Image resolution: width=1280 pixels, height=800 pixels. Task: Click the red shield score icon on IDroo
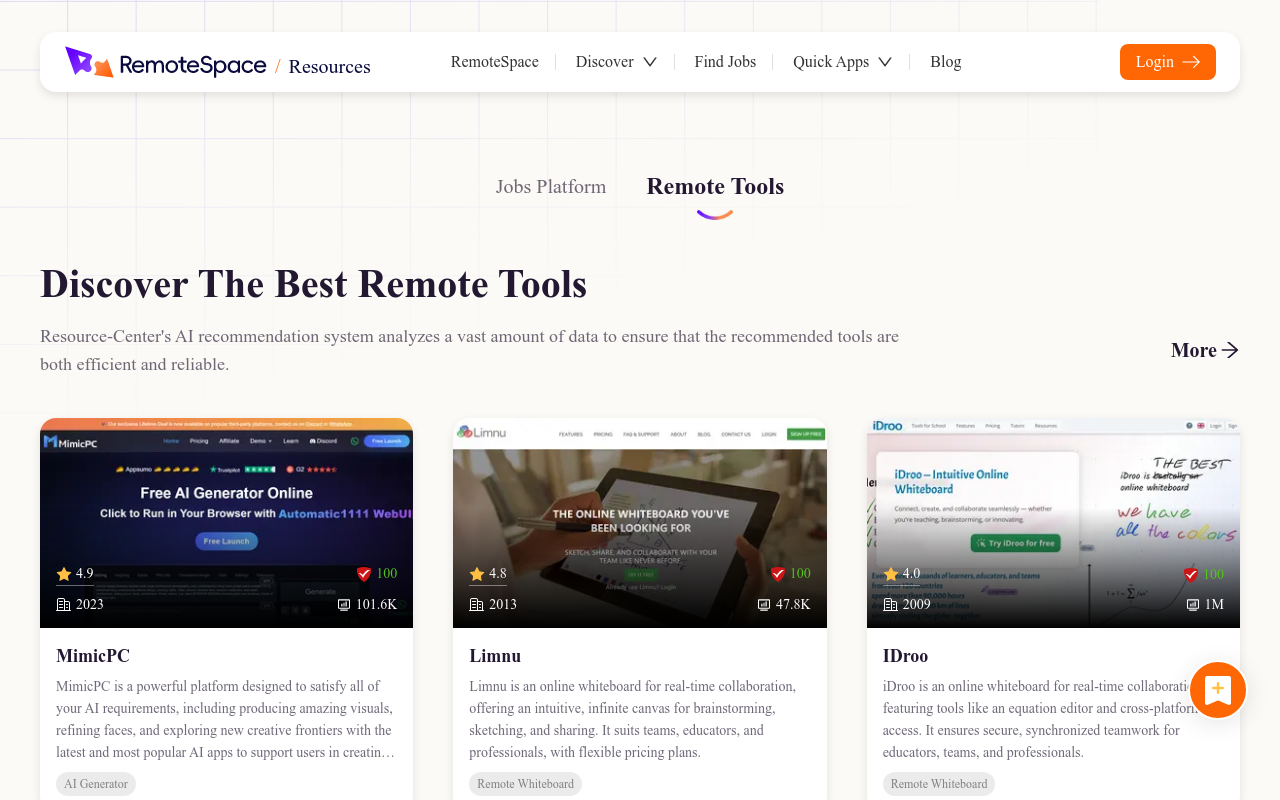[1191, 574]
